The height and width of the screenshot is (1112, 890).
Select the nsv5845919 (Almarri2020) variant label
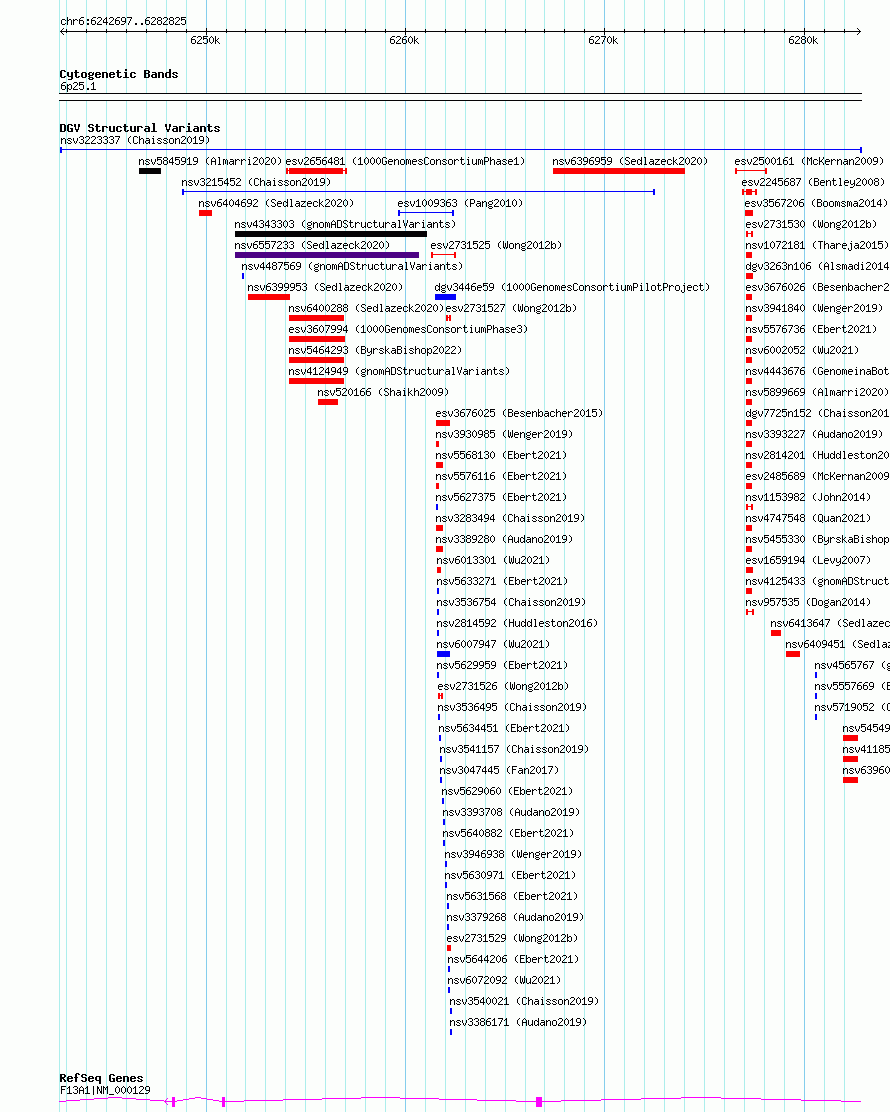point(210,162)
